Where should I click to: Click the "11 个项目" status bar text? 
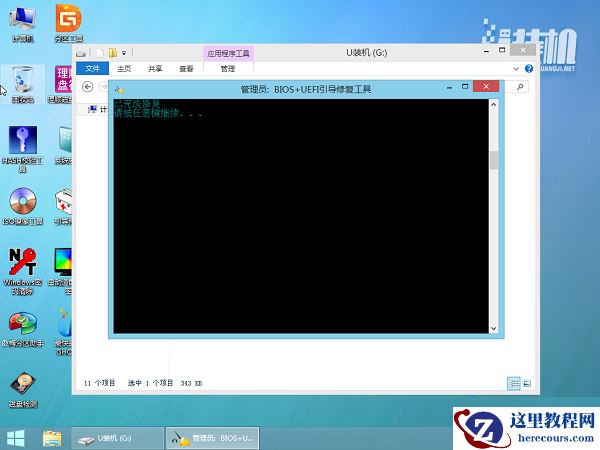click(99, 383)
